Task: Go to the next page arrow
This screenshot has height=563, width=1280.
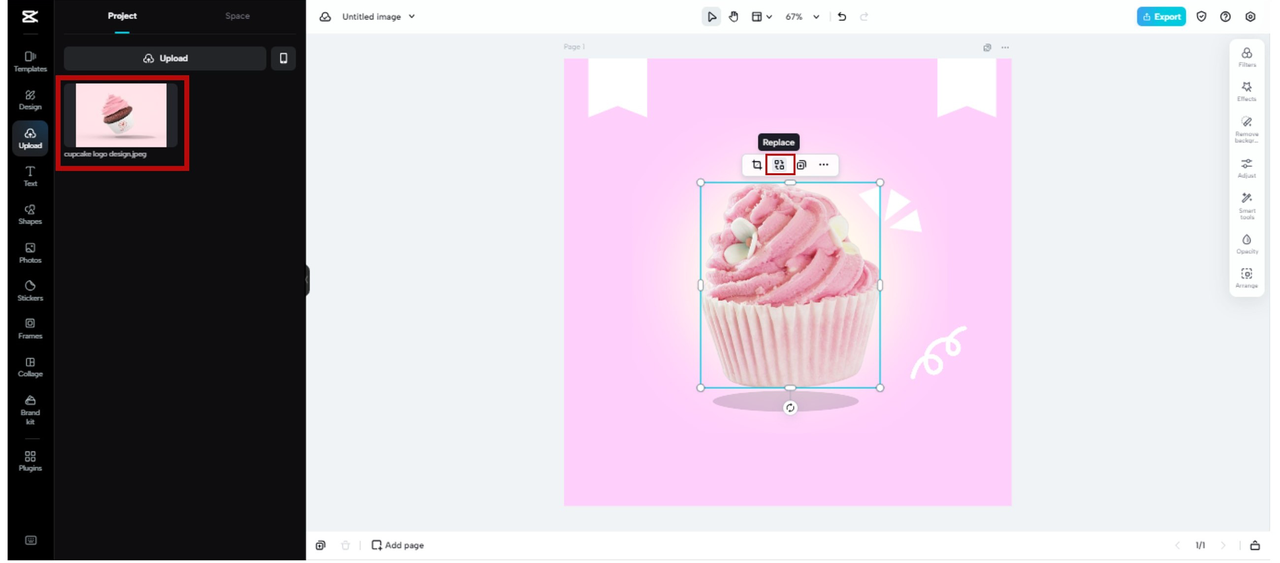Action: tap(1222, 545)
